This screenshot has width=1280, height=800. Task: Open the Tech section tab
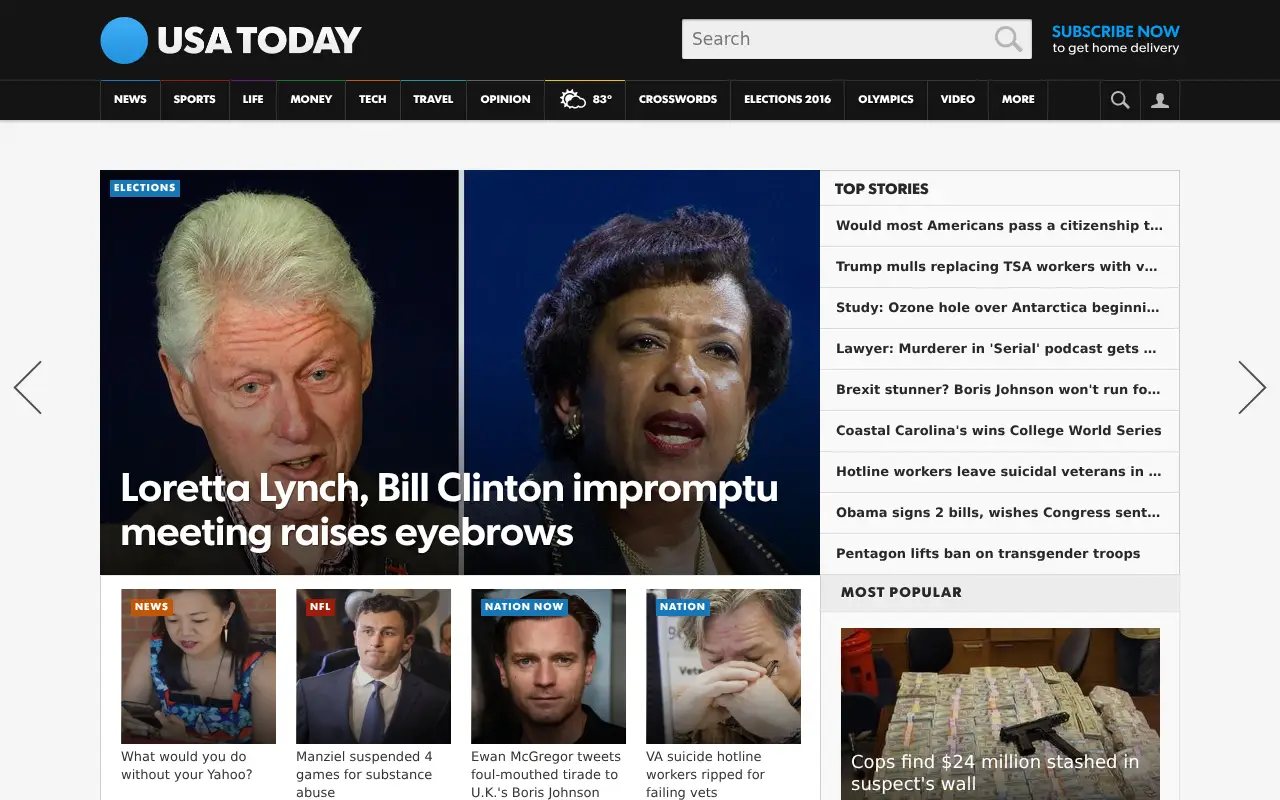(x=373, y=100)
